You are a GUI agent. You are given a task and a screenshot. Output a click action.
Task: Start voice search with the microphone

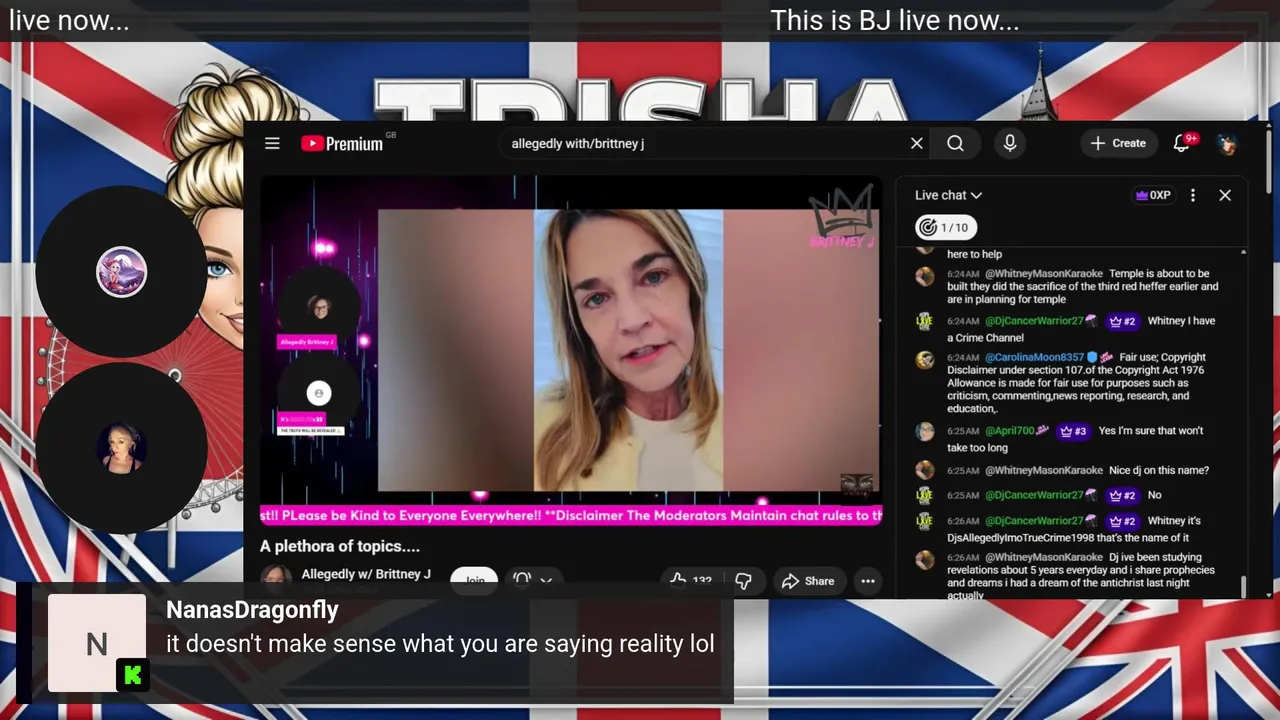tap(1010, 143)
